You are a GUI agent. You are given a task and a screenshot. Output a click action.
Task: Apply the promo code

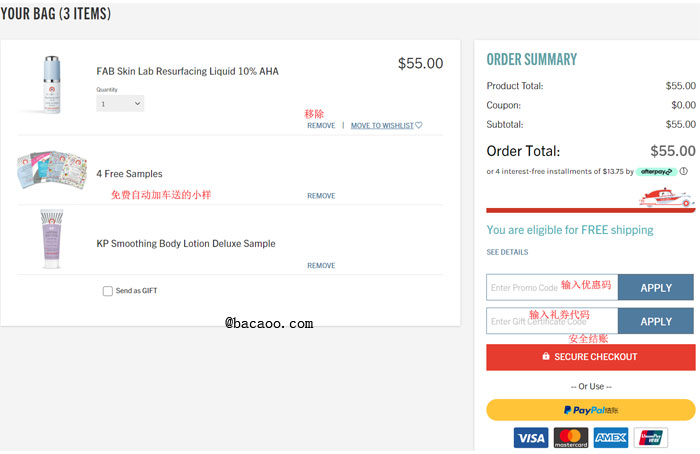pos(656,287)
